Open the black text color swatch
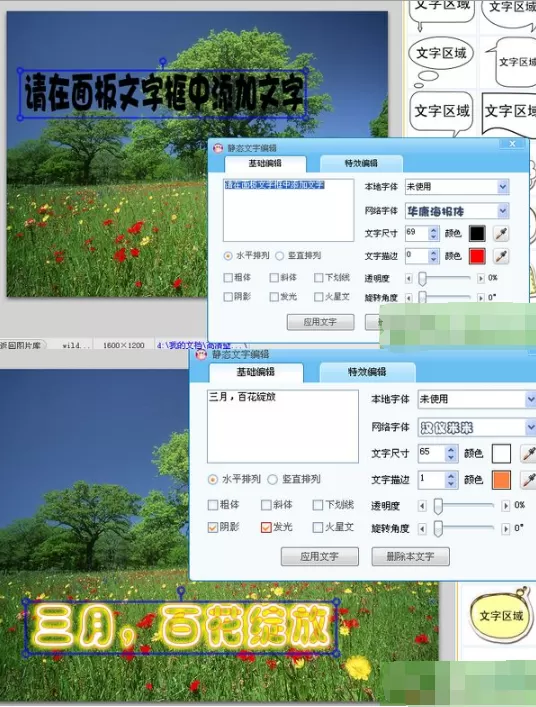This screenshot has width=536, height=707. (477, 233)
